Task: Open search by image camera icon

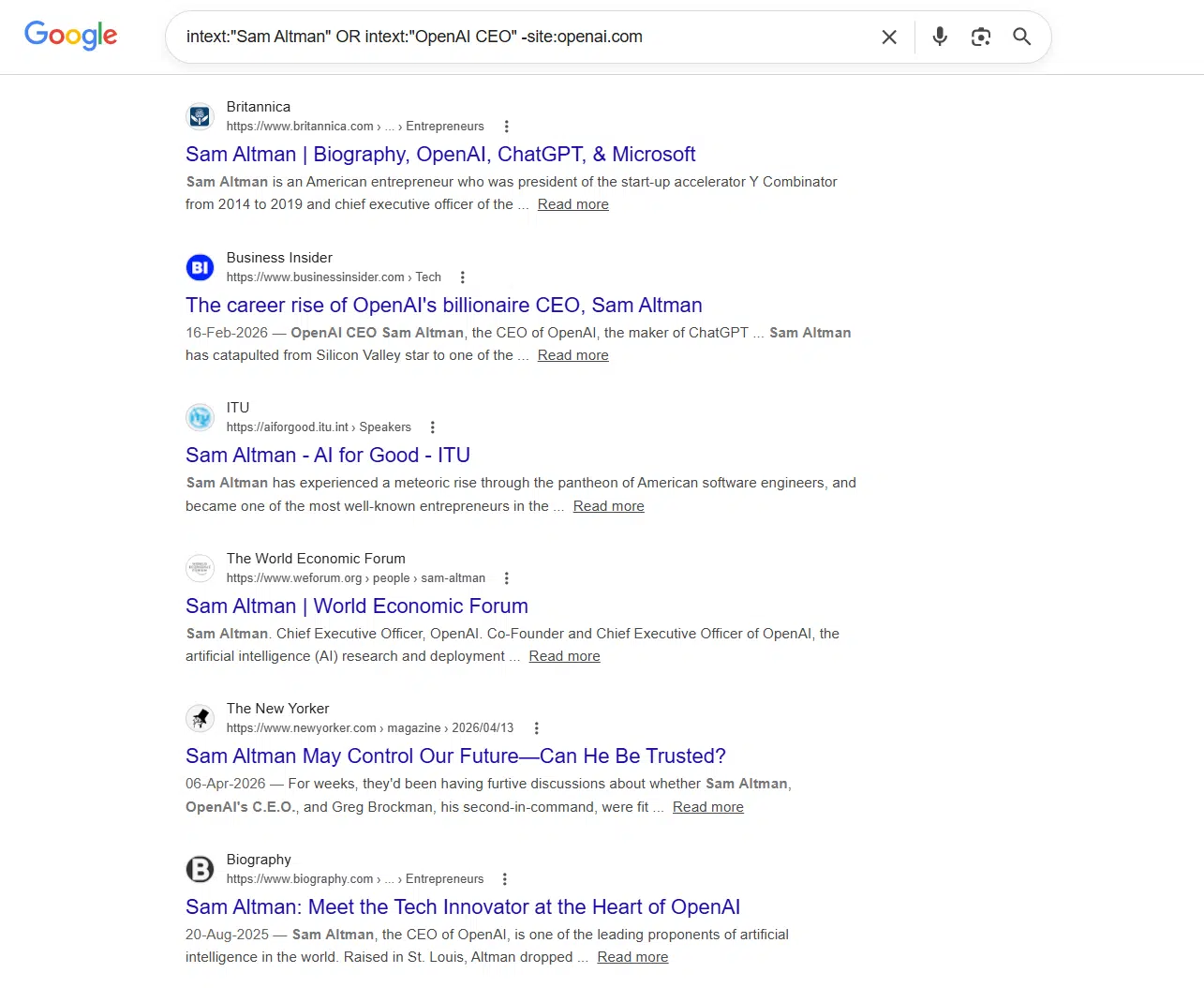Action: pyautogui.click(x=981, y=37)
